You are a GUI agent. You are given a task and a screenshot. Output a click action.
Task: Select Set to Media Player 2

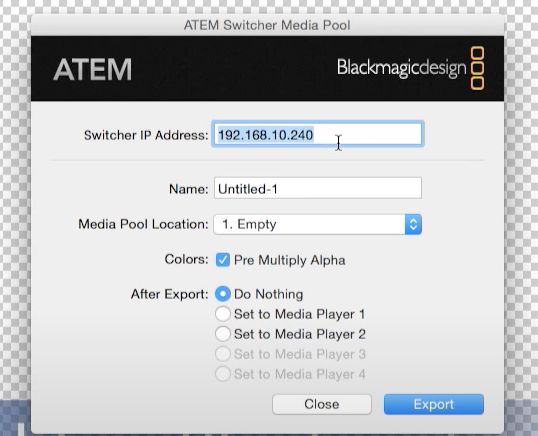pos(223,334)
